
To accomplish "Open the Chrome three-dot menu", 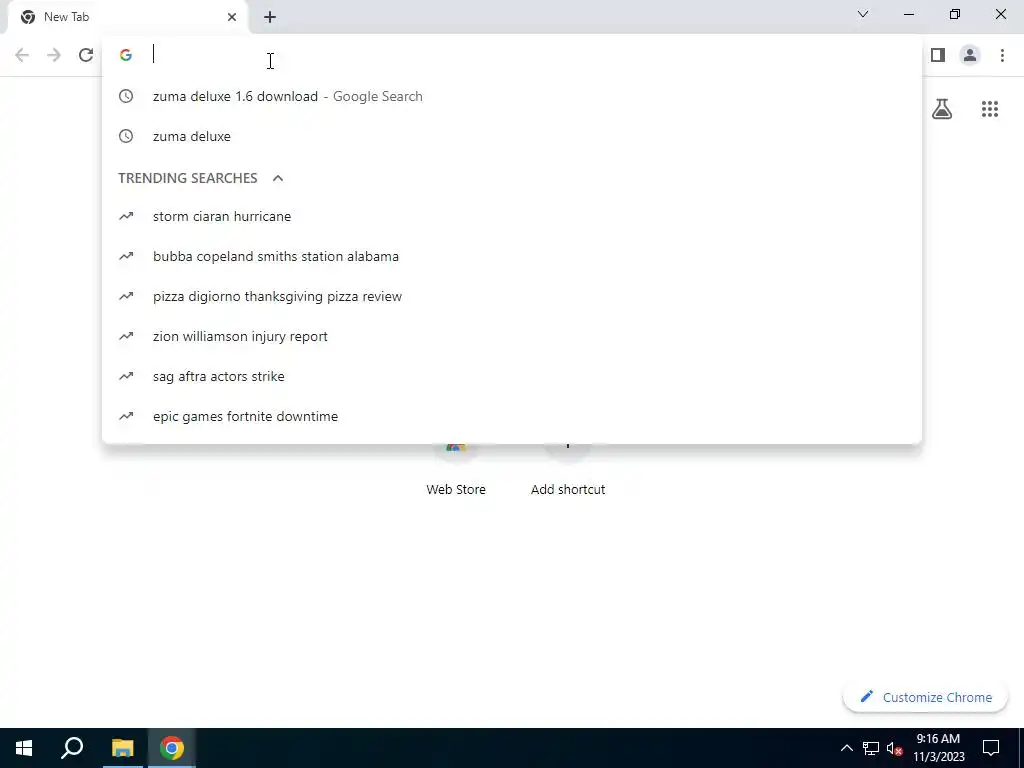I will coord(1002,55).
